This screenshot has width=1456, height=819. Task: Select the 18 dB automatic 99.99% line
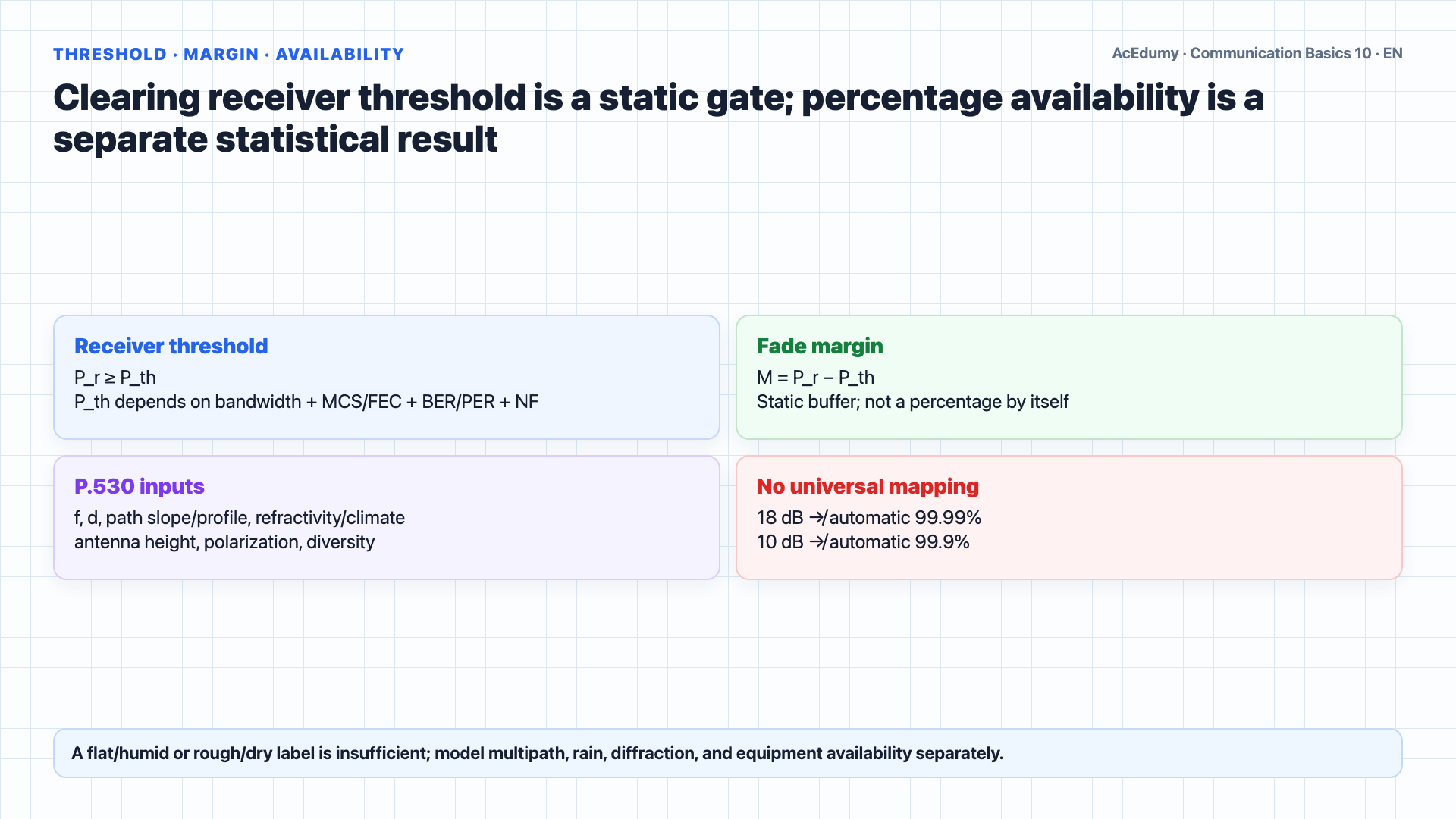click(869, 518)
